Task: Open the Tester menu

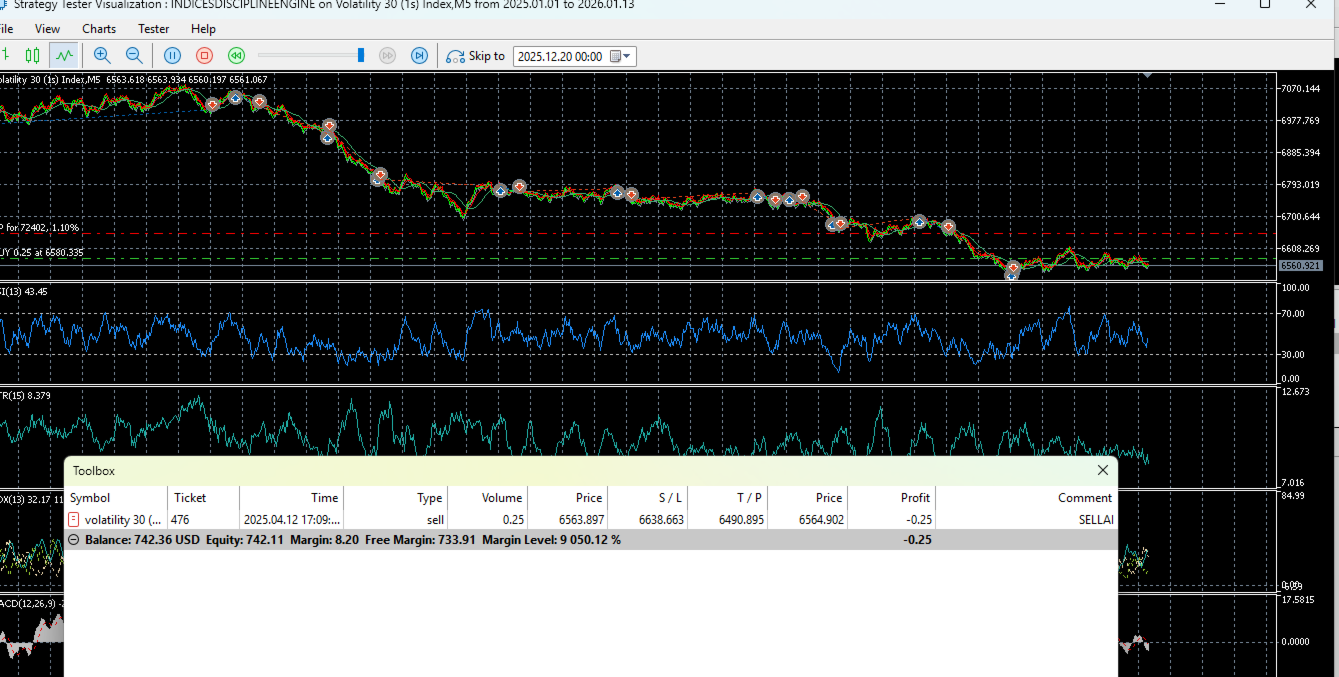Action: tap(153, 29)
